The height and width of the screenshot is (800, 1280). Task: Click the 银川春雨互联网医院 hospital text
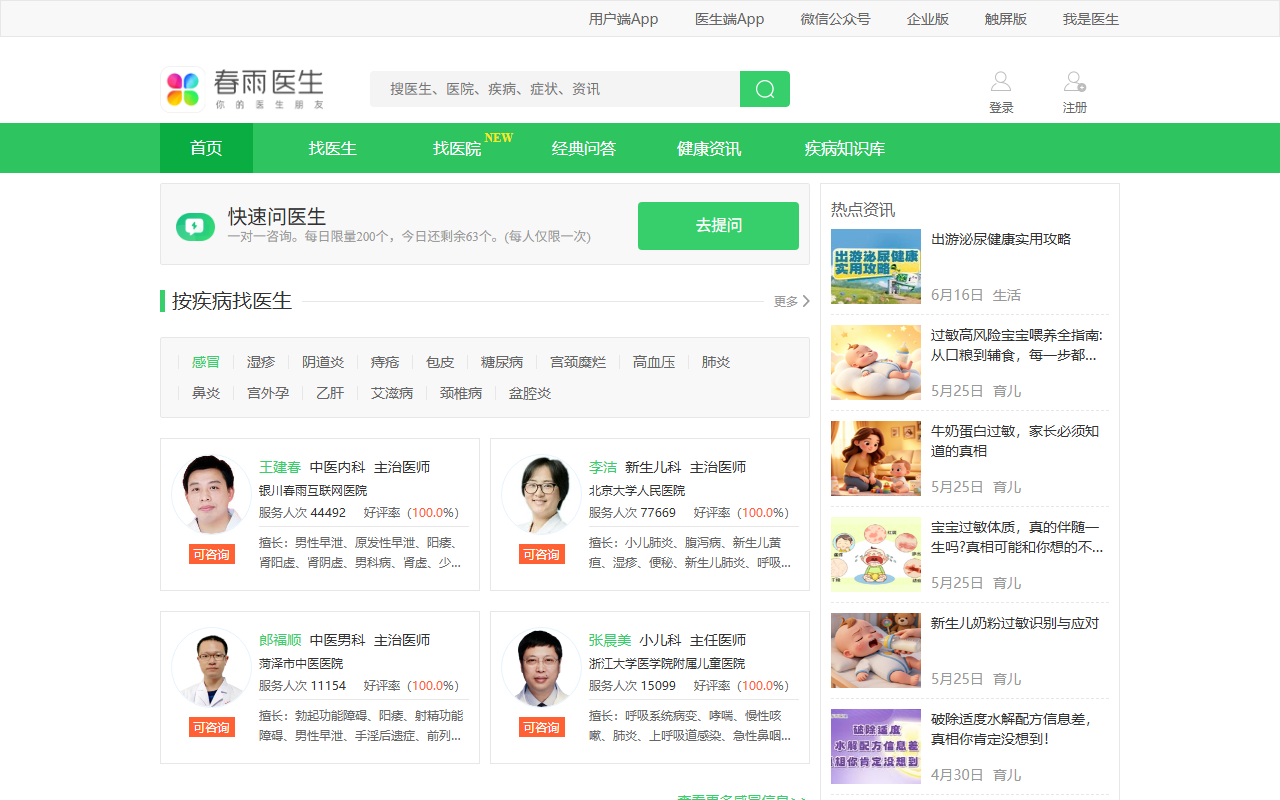313,491
